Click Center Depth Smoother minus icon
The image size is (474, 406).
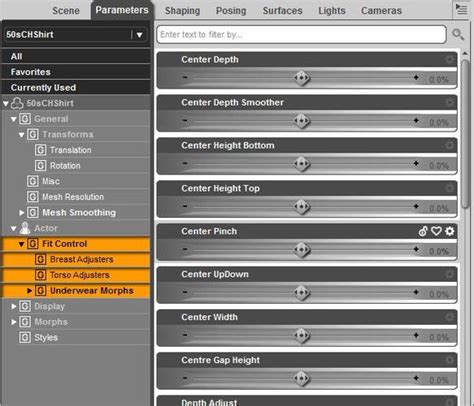tap(185, 120)
